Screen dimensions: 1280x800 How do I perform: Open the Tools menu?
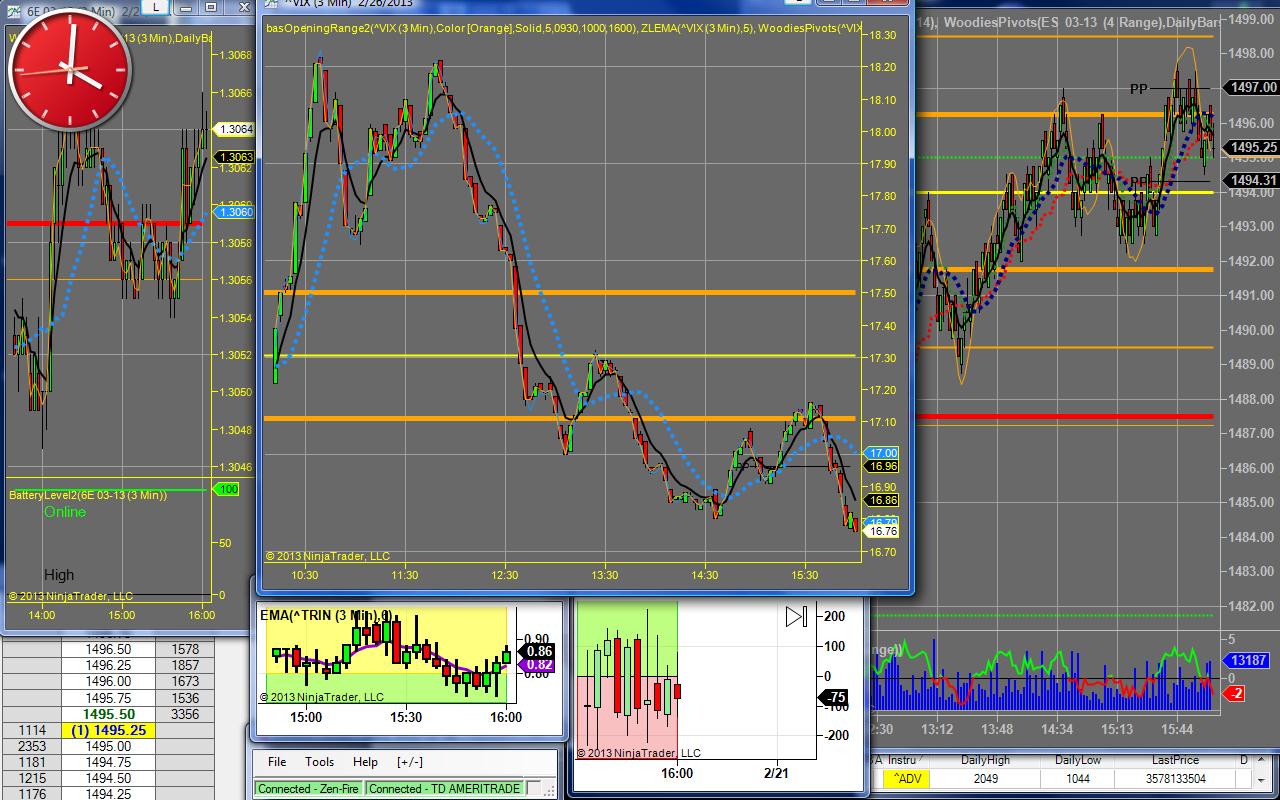point(319,762)
